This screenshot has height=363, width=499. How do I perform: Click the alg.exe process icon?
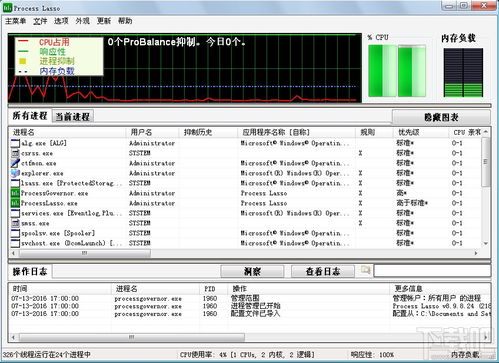[x=15, y=143]
